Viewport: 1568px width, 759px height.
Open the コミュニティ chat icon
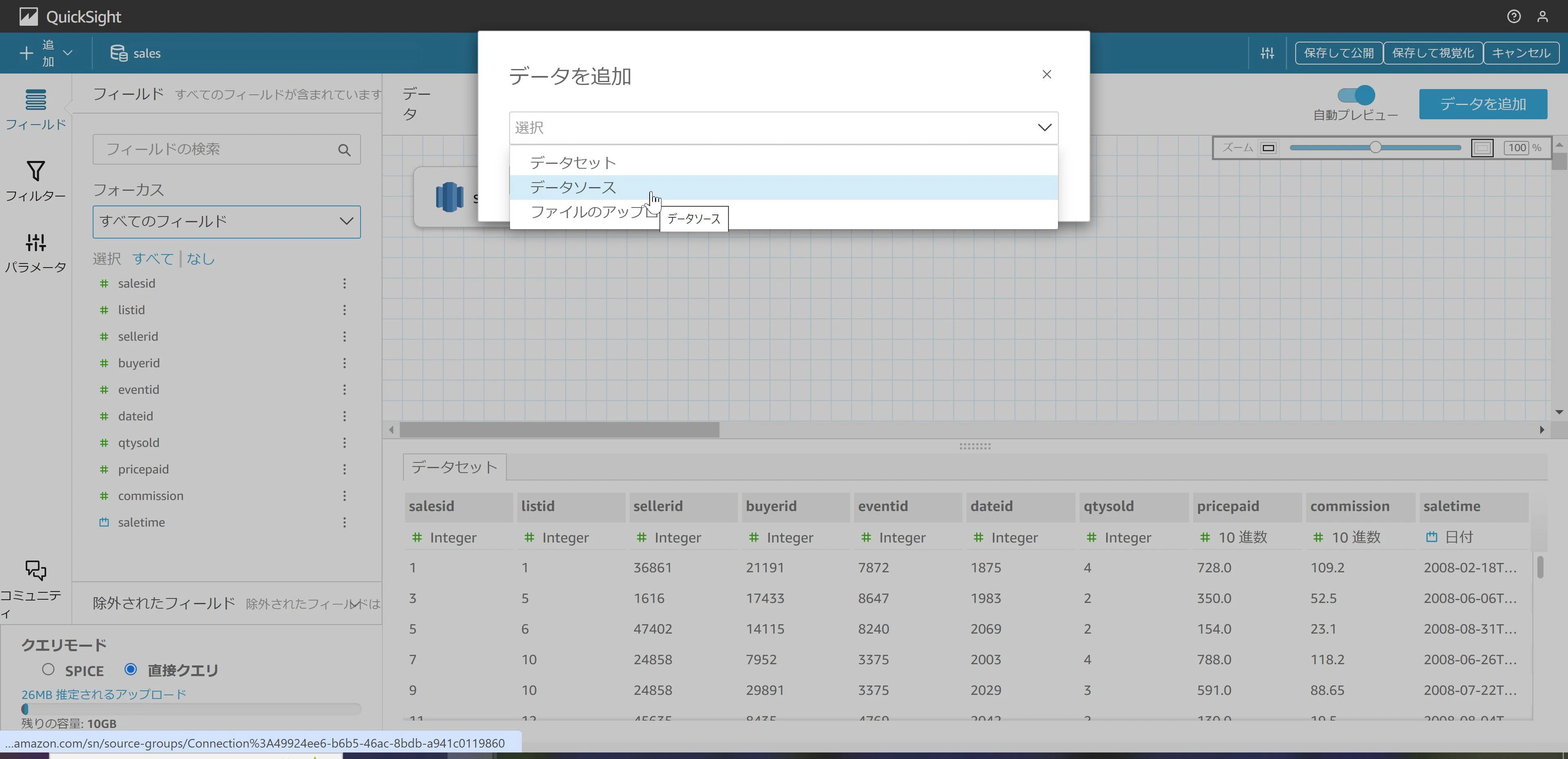[36, 571]
